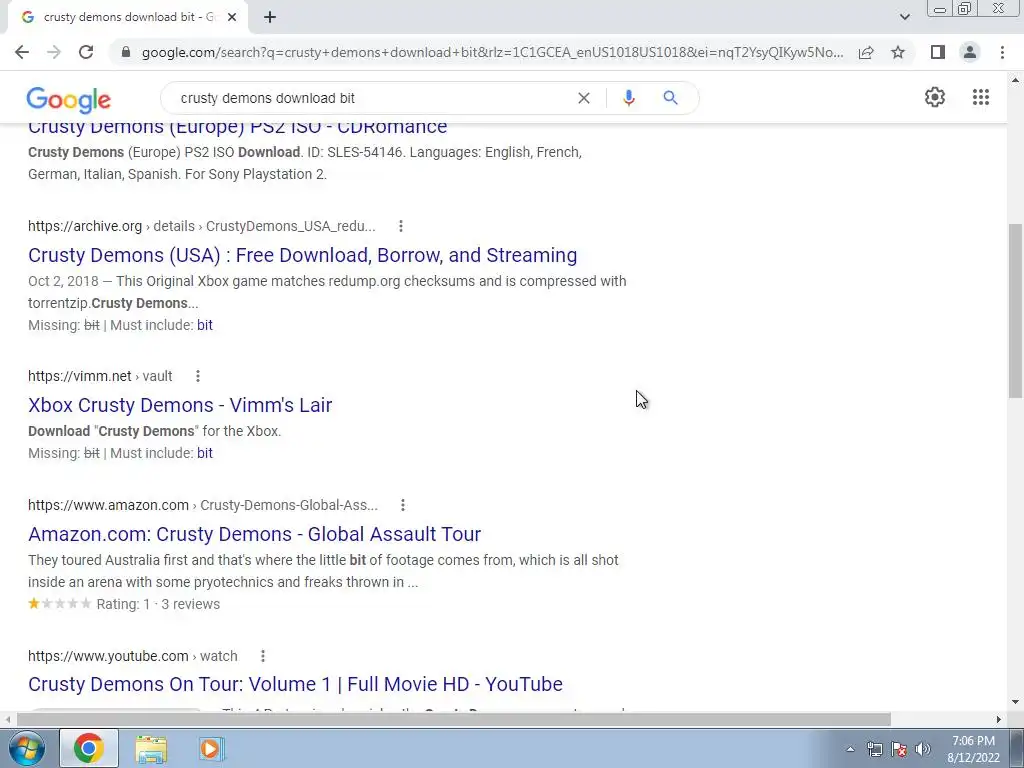Open Chrome side panel
The width and height of the screenshot is (1024, 768).
coord(938,52)
